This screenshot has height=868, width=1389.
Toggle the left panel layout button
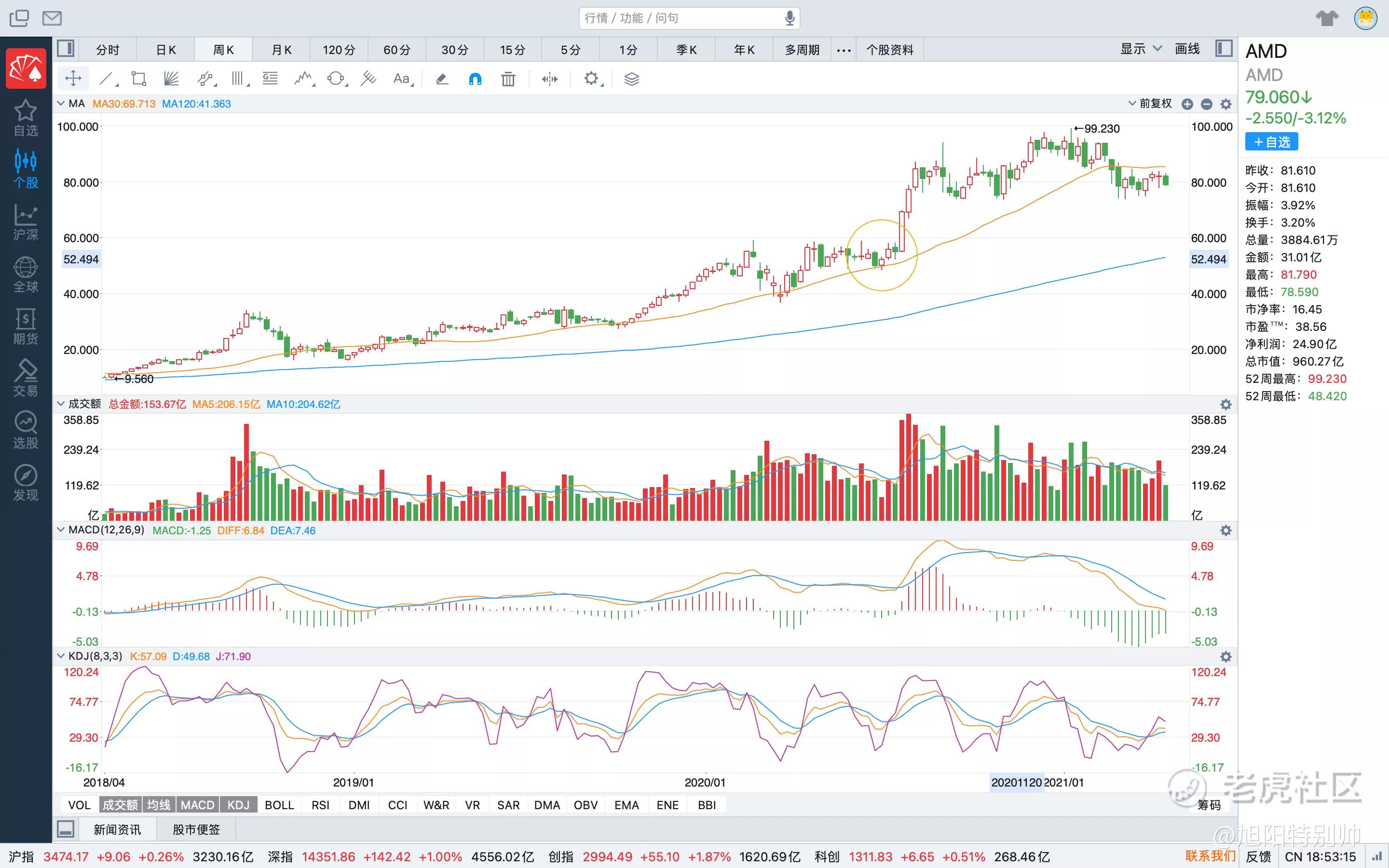tap(66, 49)
